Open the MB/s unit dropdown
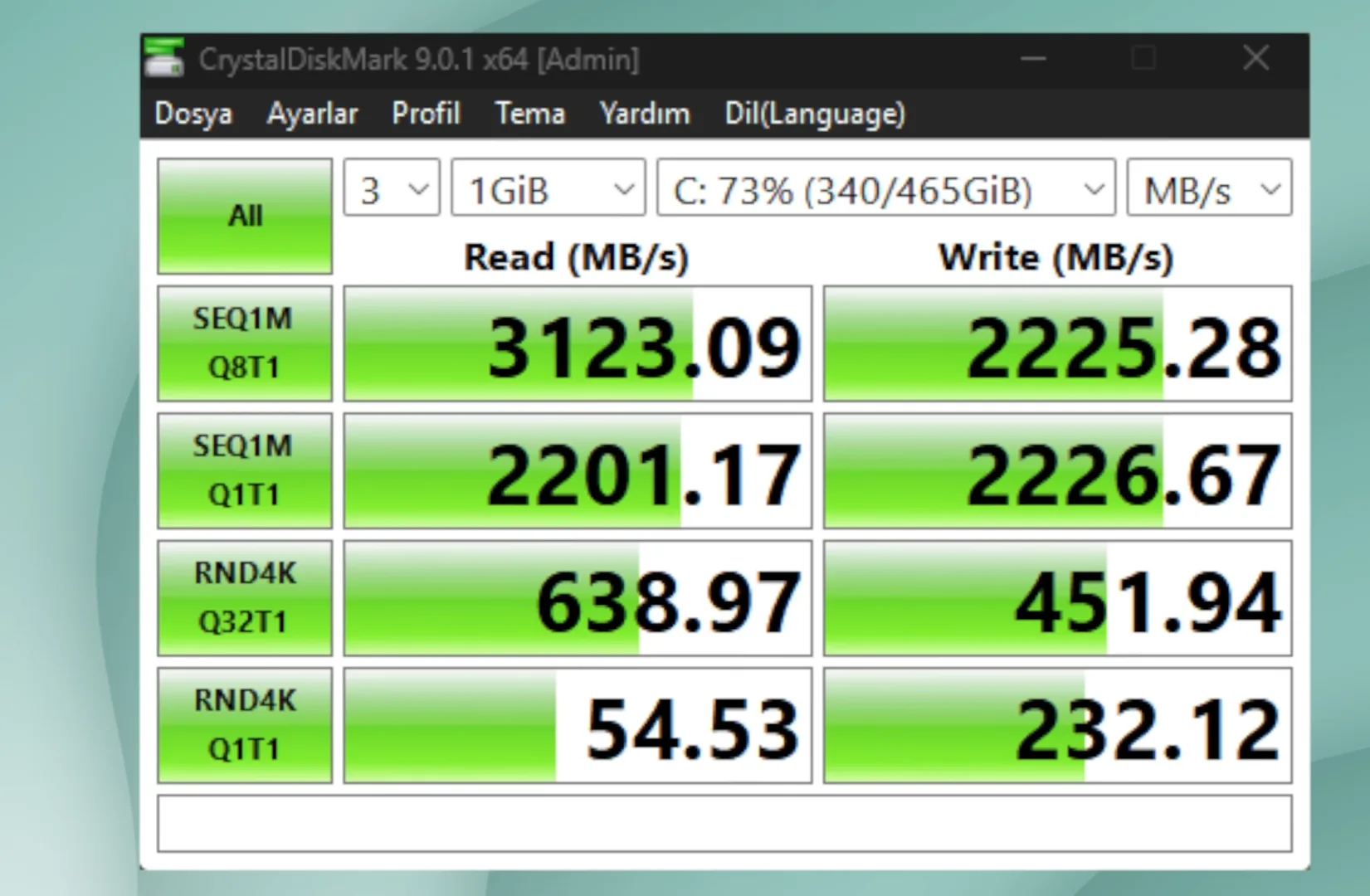Image resolution: width=1370 pixels, height=896 pixels. click(1209, 187)
